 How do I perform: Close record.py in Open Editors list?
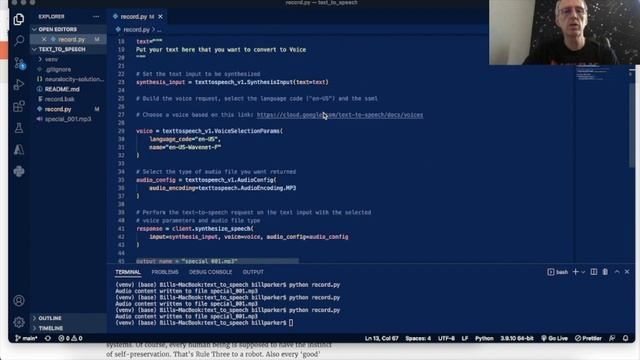[x=44, y=39]
